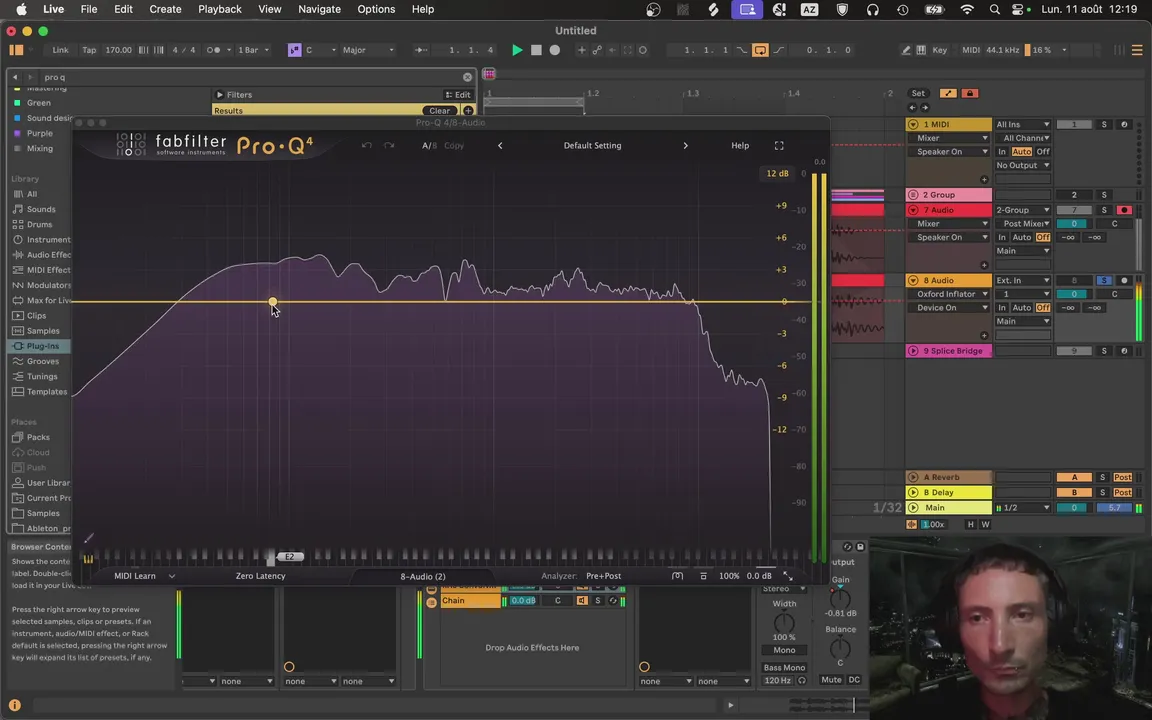The height and width of the screenshot is (720, 1152).
Task: Open the analyzer Pre+Post settings
Action: [x=603, y=576]
